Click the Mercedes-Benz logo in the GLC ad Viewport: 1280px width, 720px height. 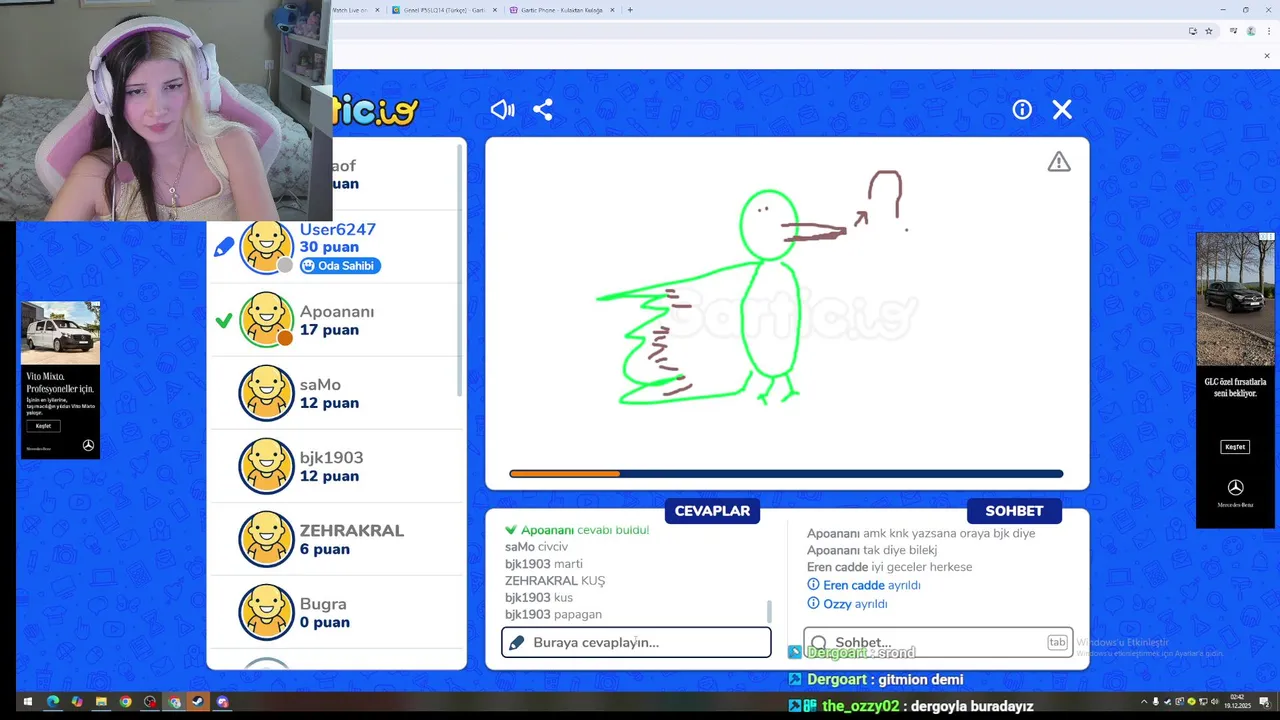(1235, 488)
